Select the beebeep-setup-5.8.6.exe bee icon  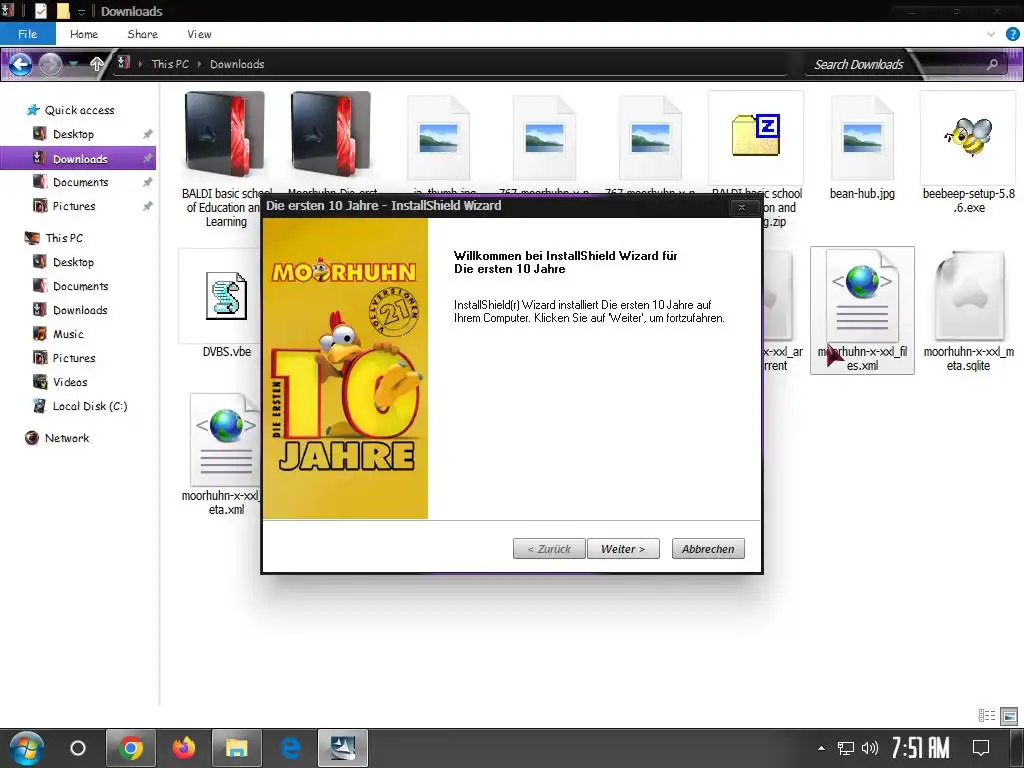tap(968, 136)
